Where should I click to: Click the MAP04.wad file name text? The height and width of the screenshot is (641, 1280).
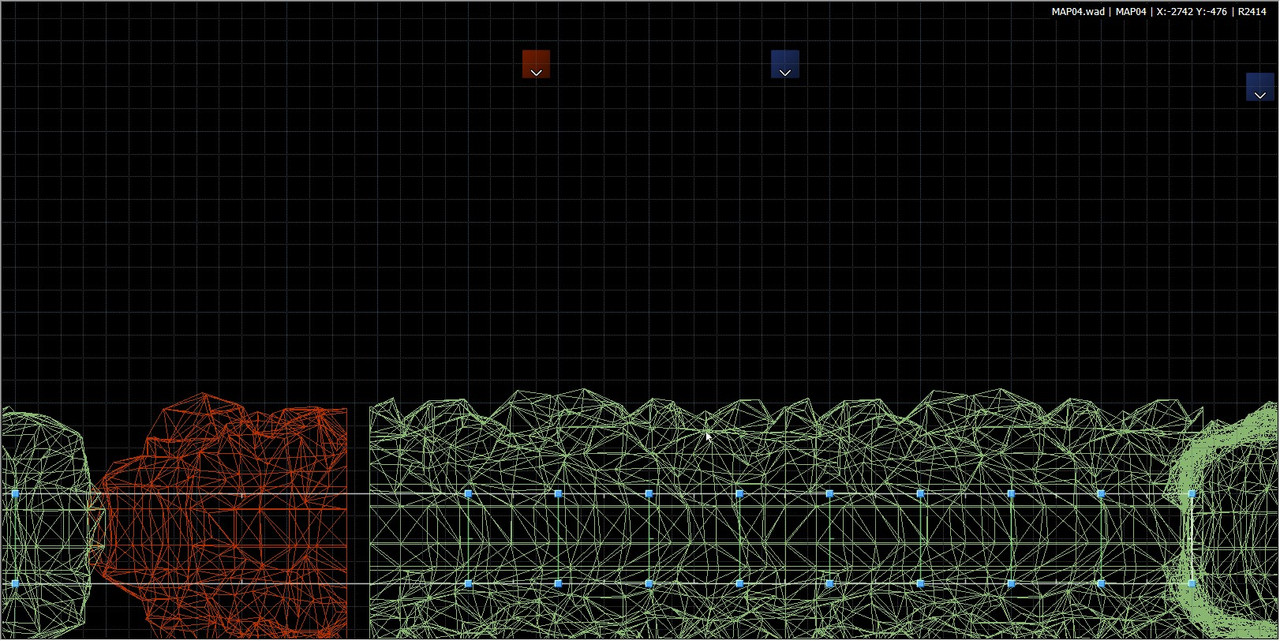click(1078, 12)
